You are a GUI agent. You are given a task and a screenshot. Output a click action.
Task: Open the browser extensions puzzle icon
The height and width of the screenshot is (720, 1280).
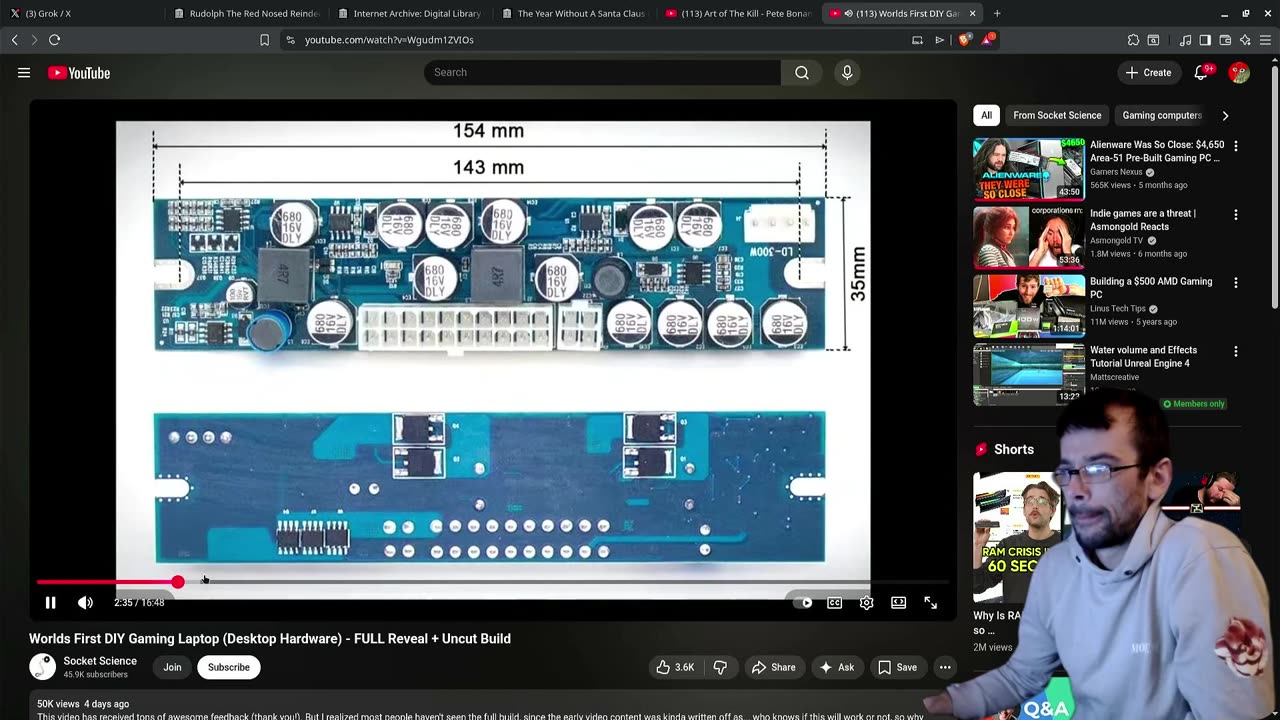pyautogui.click(x=1133, y=40)
